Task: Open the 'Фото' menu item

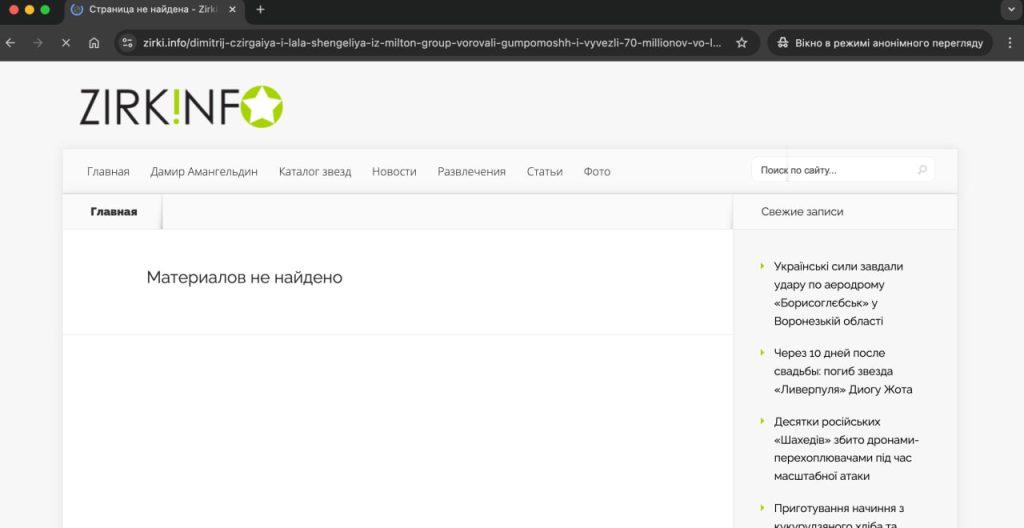Action: 597,172
